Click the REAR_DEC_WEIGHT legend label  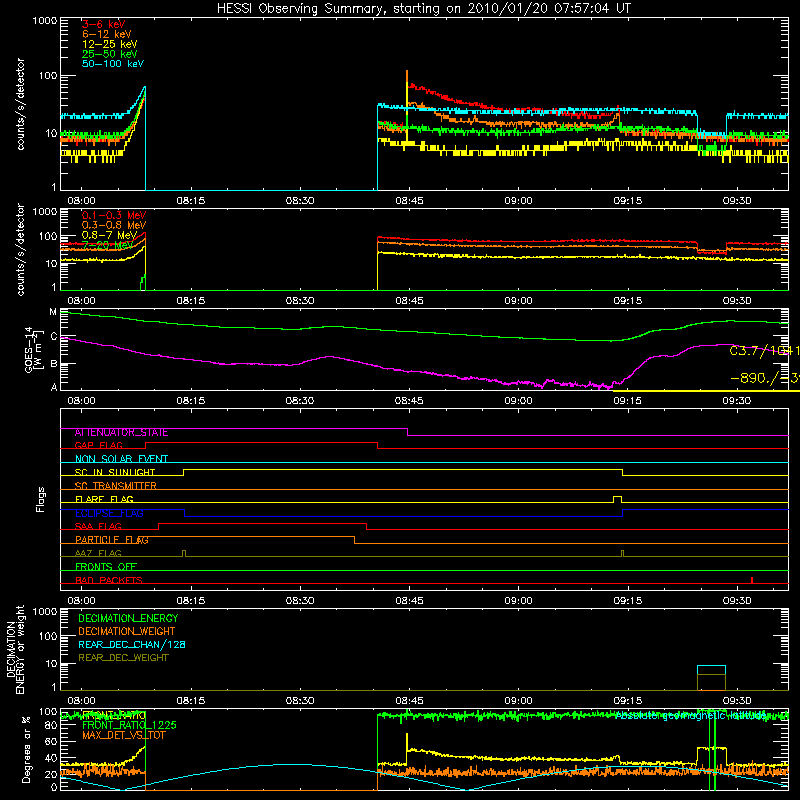[x=123, y=658]
